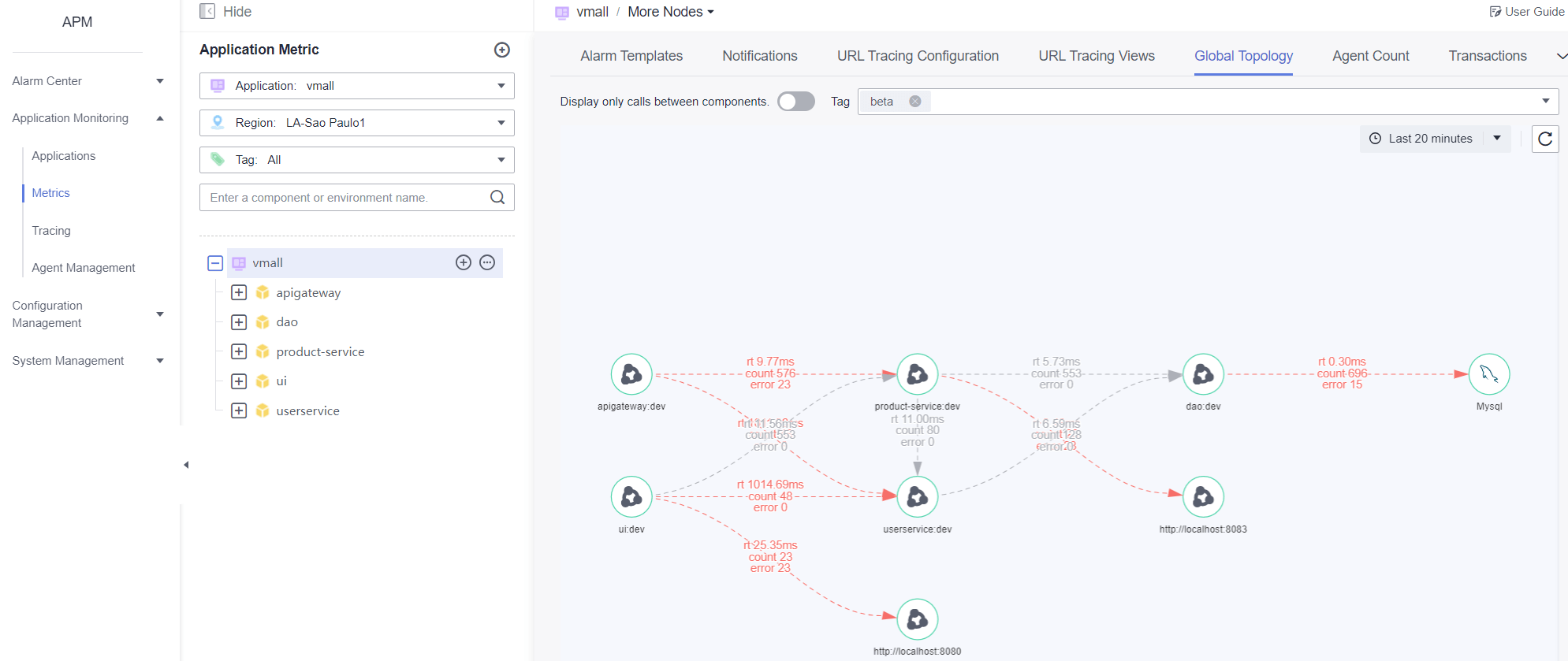Open the Agent Count tab

coord(1370,56)
